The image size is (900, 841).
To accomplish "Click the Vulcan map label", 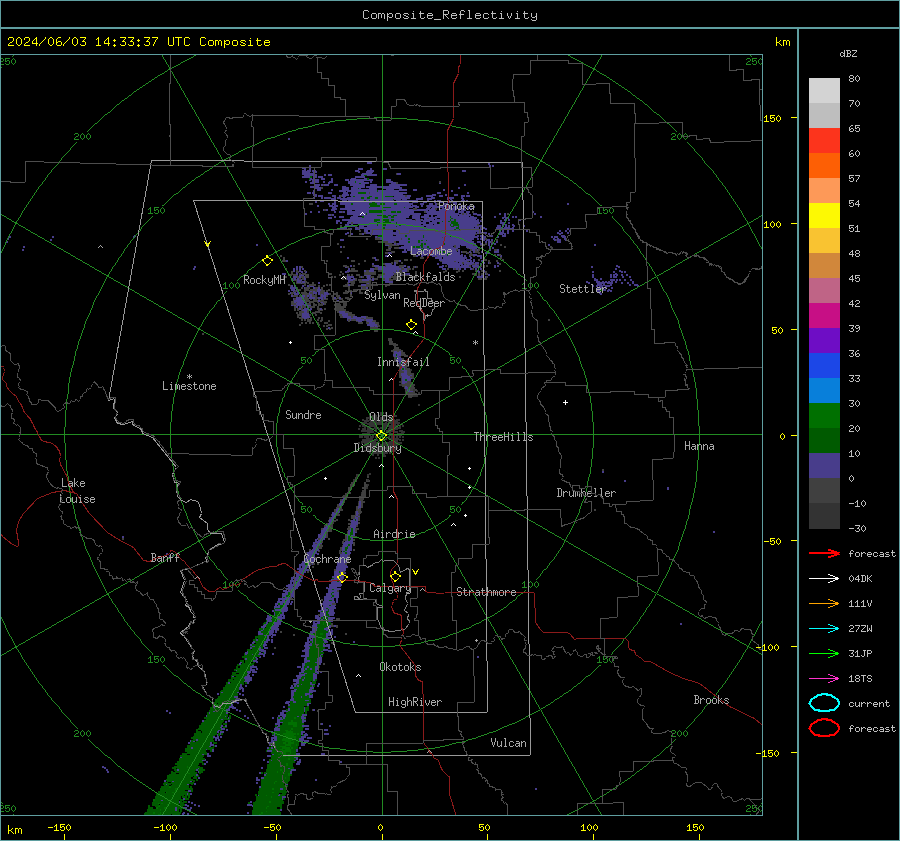I will coord(509,743).
